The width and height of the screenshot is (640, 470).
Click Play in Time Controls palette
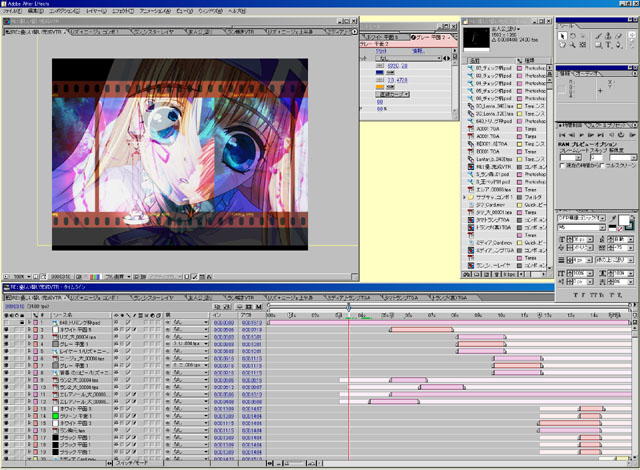point(581,135)
